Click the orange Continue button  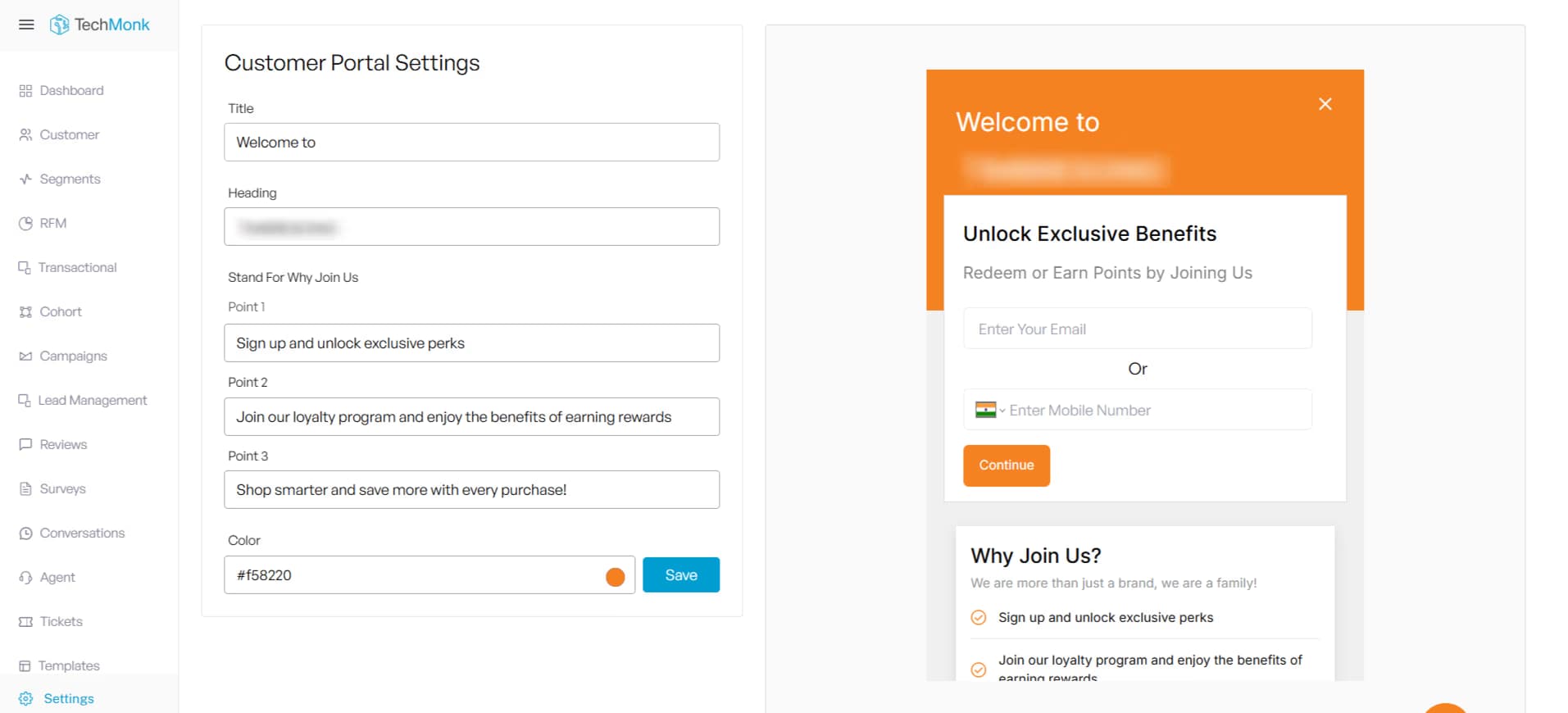[x=1007, y=465]
